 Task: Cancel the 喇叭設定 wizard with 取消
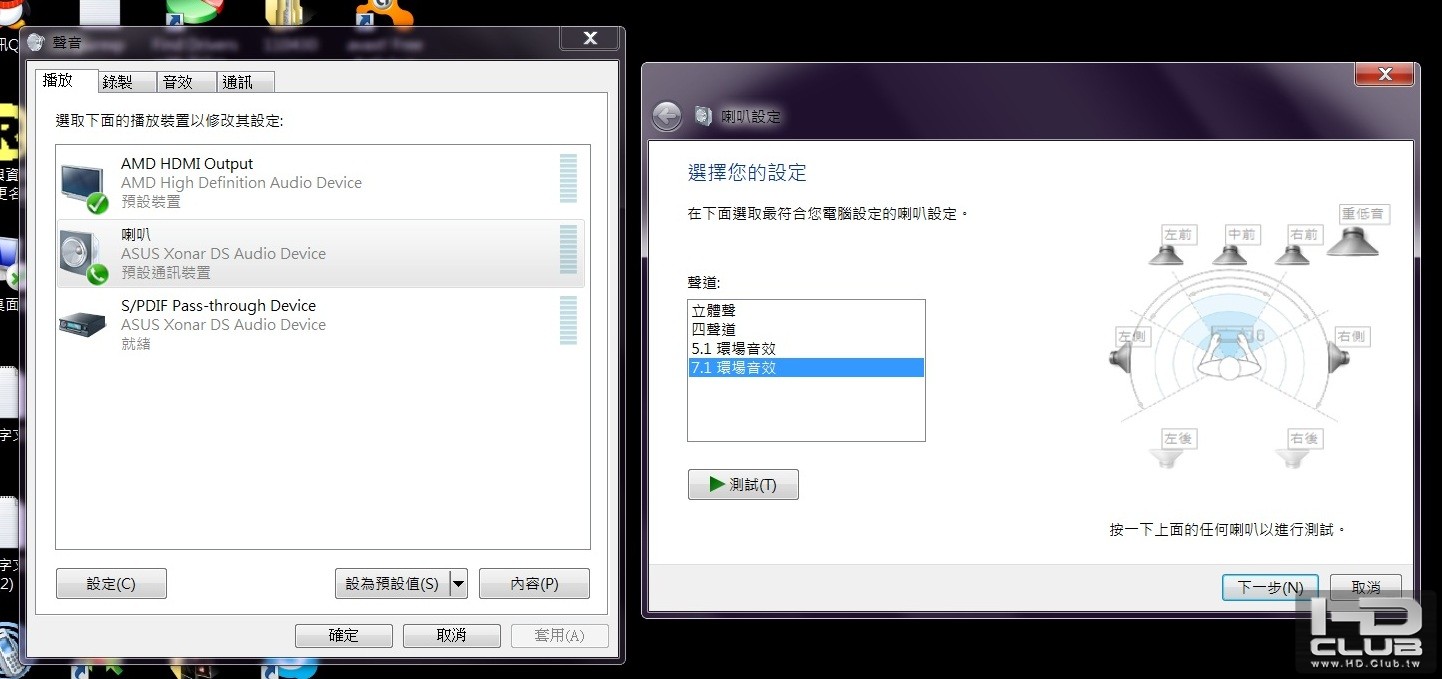tap(1366, 587)
